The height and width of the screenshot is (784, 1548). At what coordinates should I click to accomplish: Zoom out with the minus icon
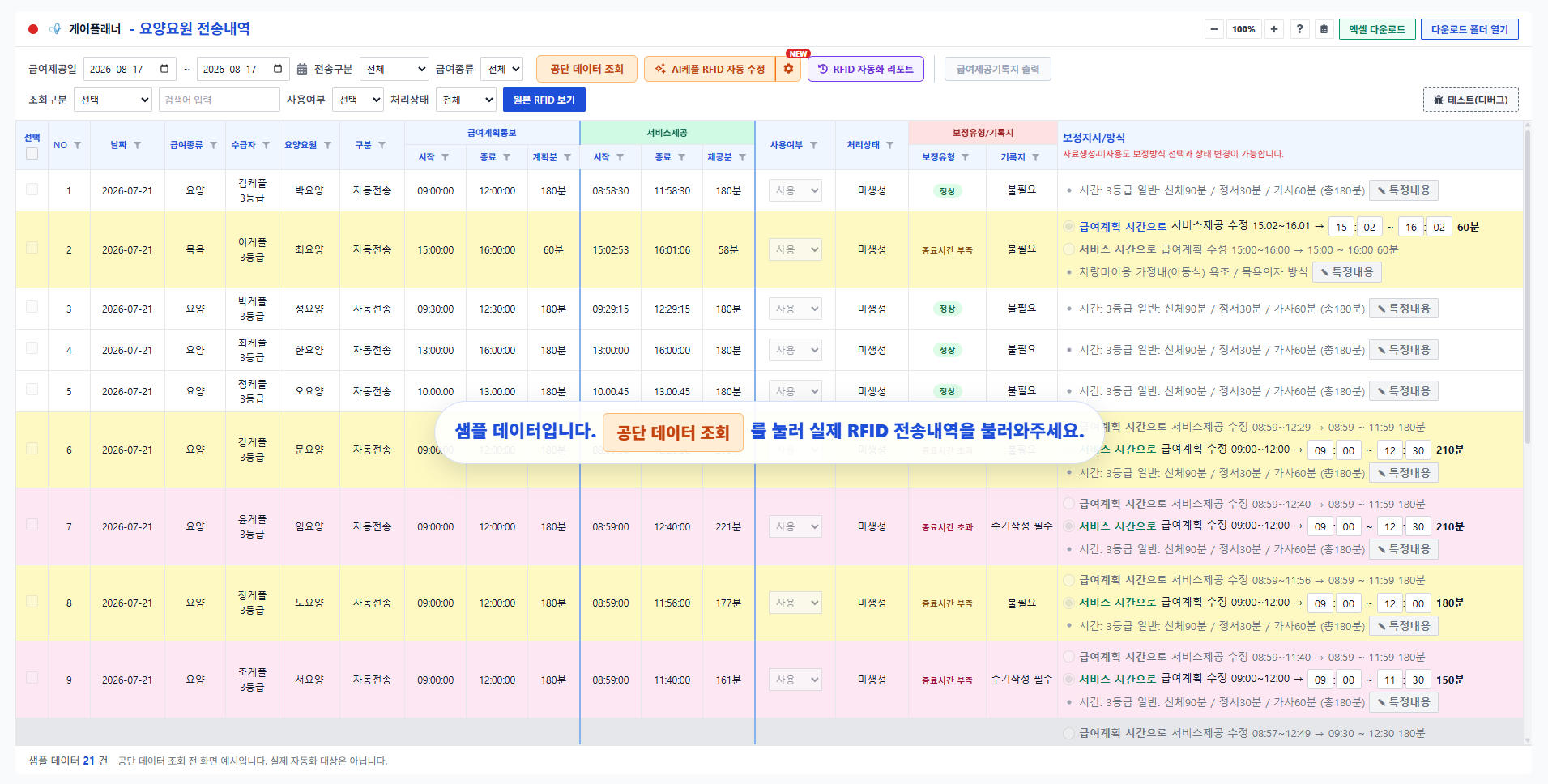(x=1214, y=29)
